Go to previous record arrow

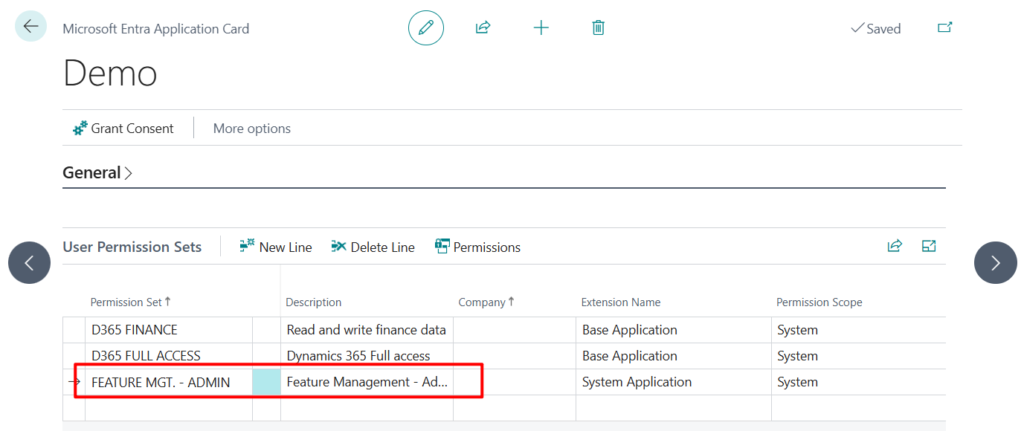point(29,263)
